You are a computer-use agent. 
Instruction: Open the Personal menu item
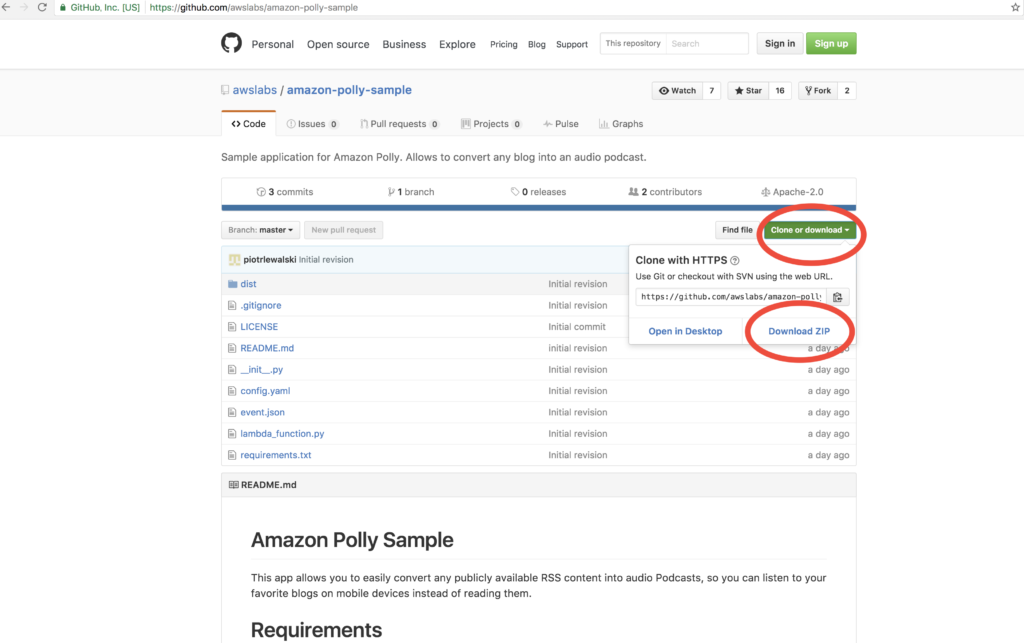tap(272, 44)
